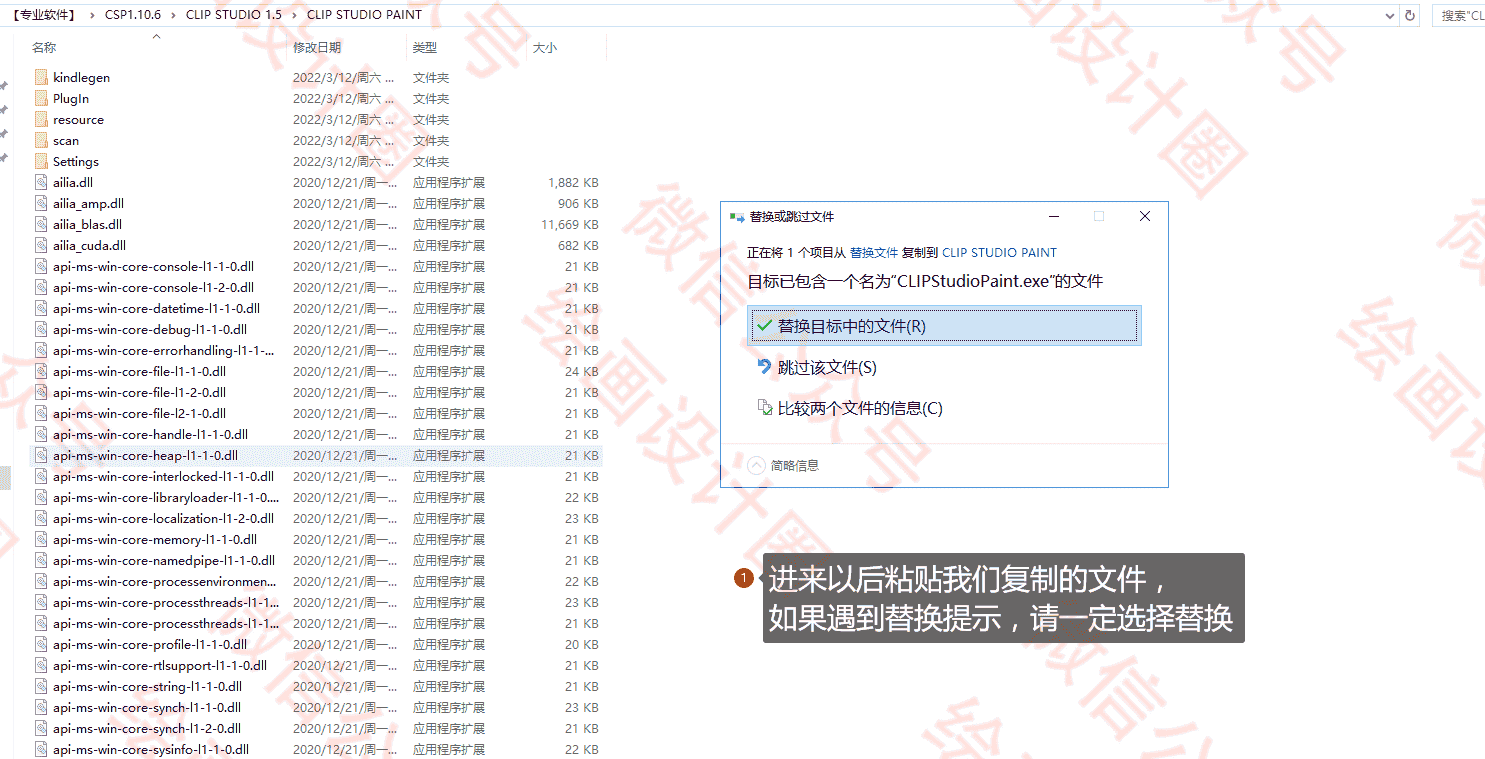Select the resource folder icon
The height and width of the screenshot is (759, 1485).
pyautogui.click(x=41, y=119)
